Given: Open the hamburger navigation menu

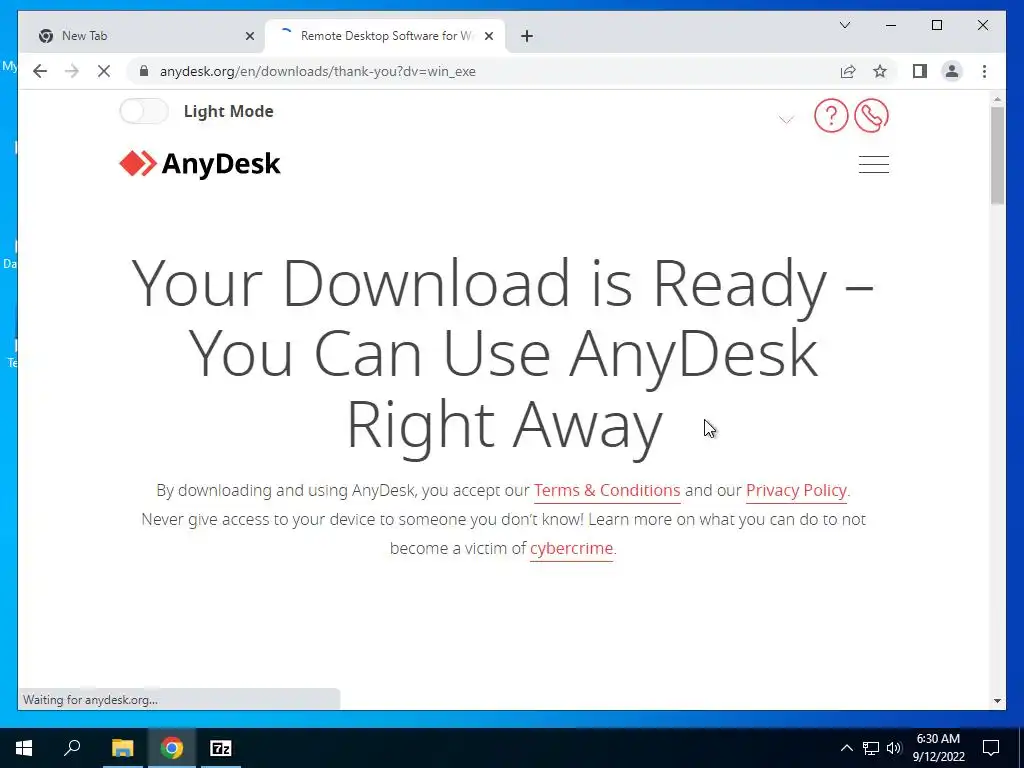Looking at the screenshot, I should (874, 164).
